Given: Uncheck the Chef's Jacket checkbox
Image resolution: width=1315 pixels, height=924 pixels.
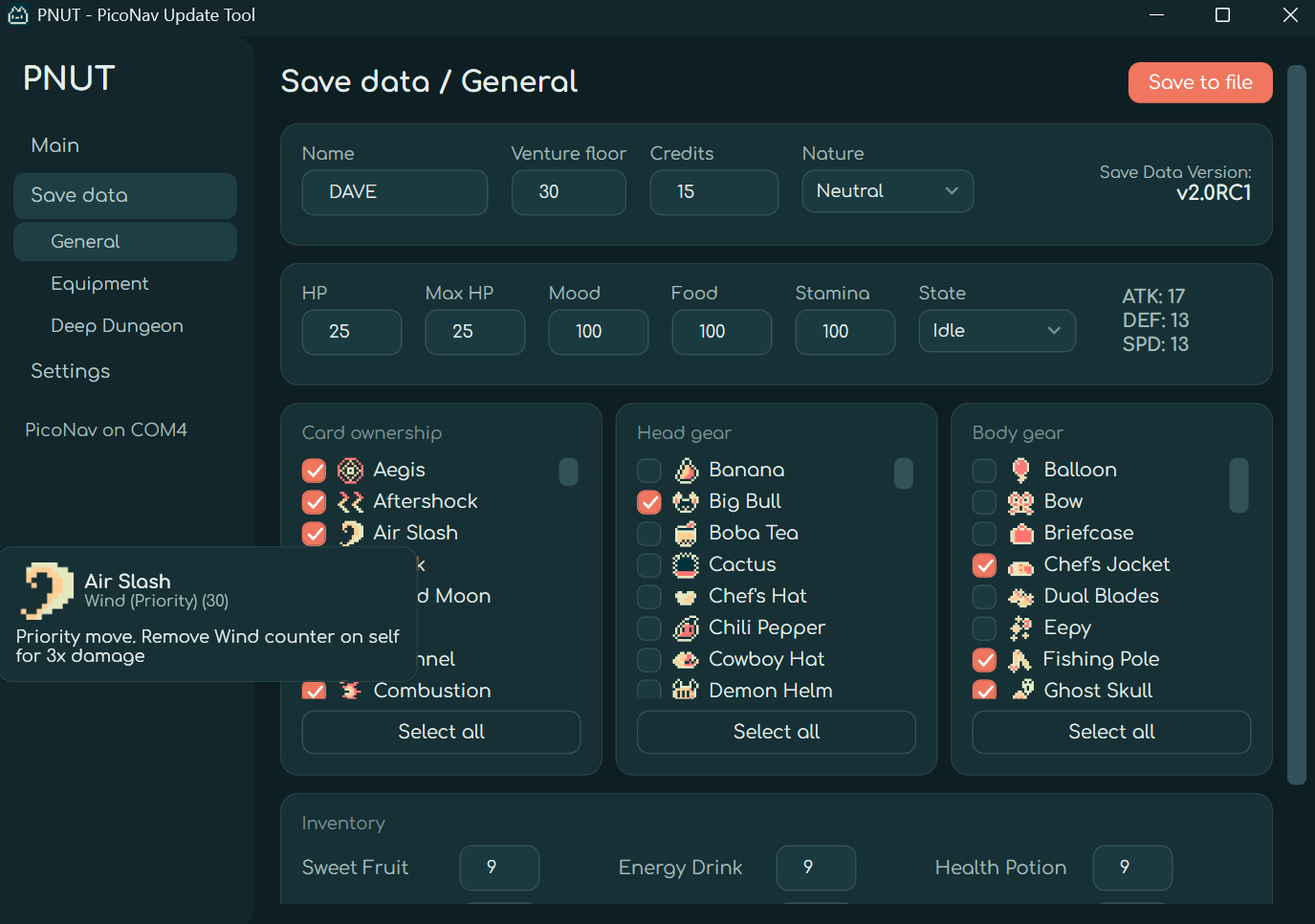Looking at the screenshot, I should [x=984, y=565].
